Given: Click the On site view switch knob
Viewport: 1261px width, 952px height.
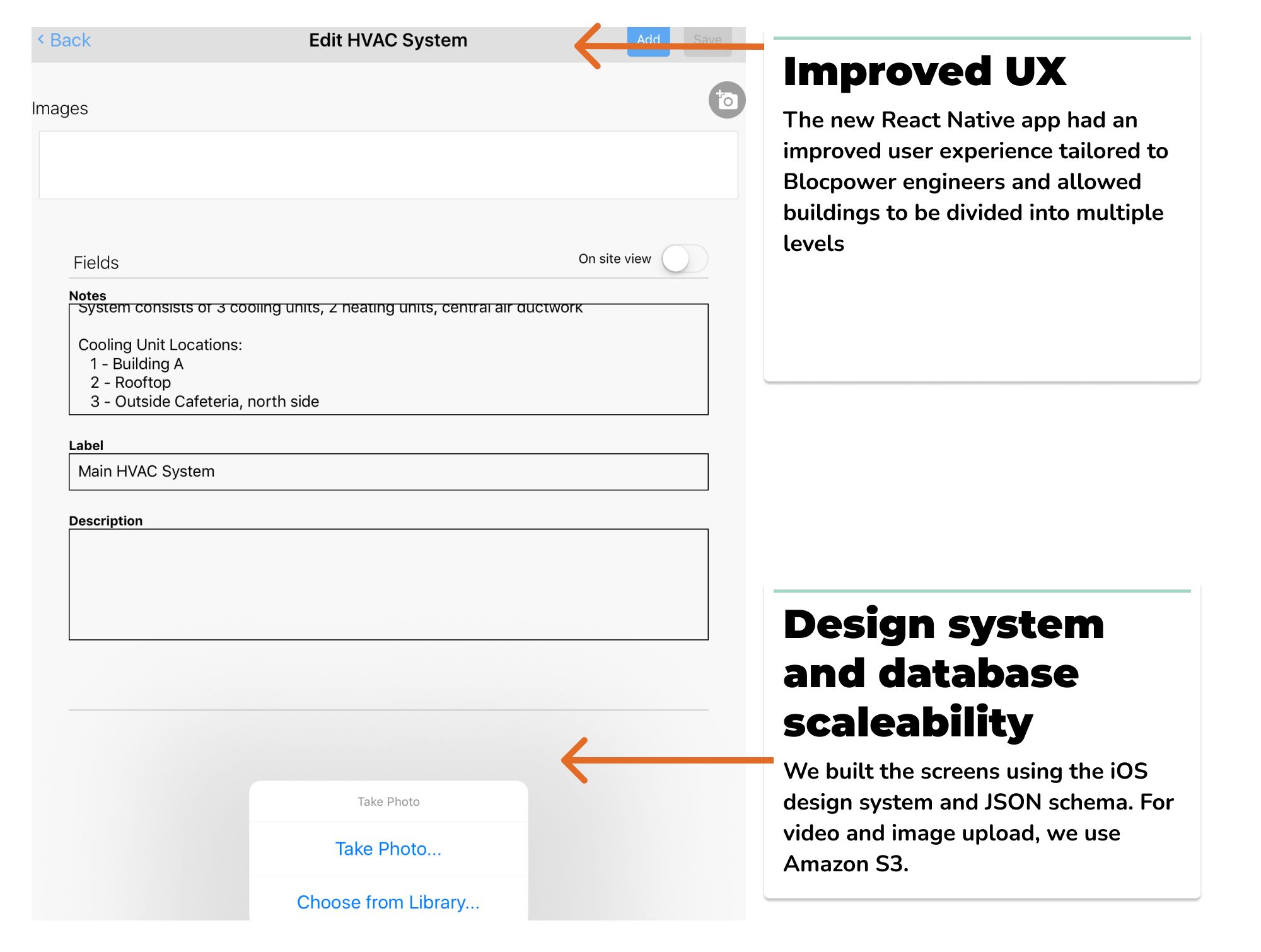Looking at the screenshot, I should click(x=678, y=258).
